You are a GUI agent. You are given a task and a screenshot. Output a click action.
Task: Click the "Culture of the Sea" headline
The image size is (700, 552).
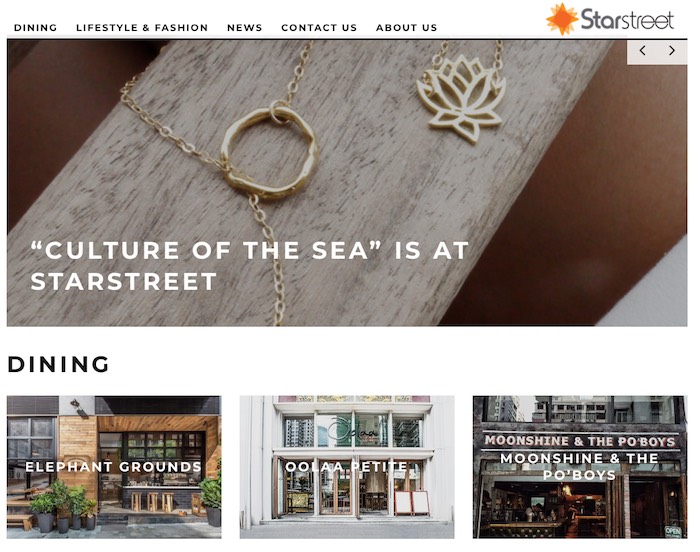[250, 266]
